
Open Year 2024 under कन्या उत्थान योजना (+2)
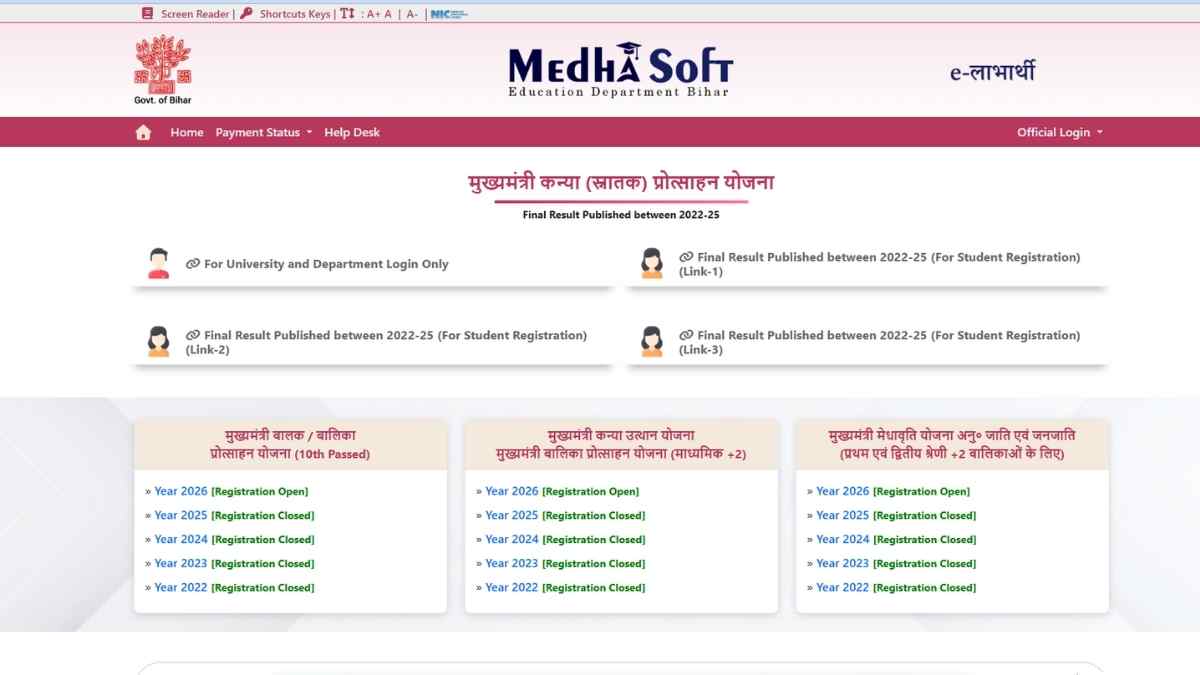coord(512,539)
